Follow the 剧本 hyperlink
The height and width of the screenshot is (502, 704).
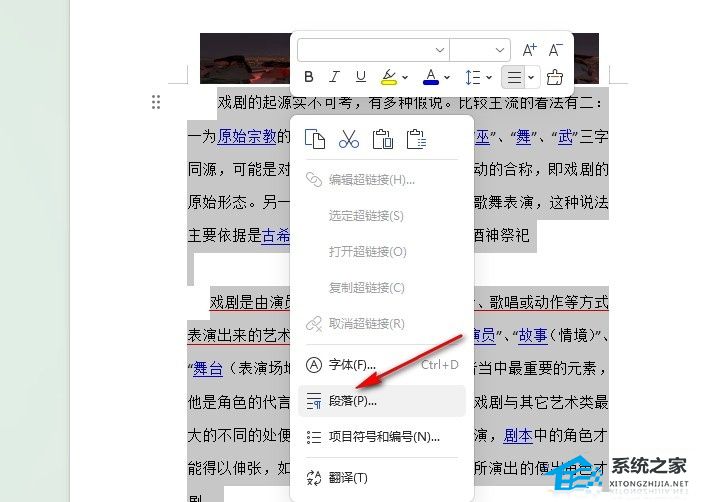pyautogui.click(x=518, y=435)
